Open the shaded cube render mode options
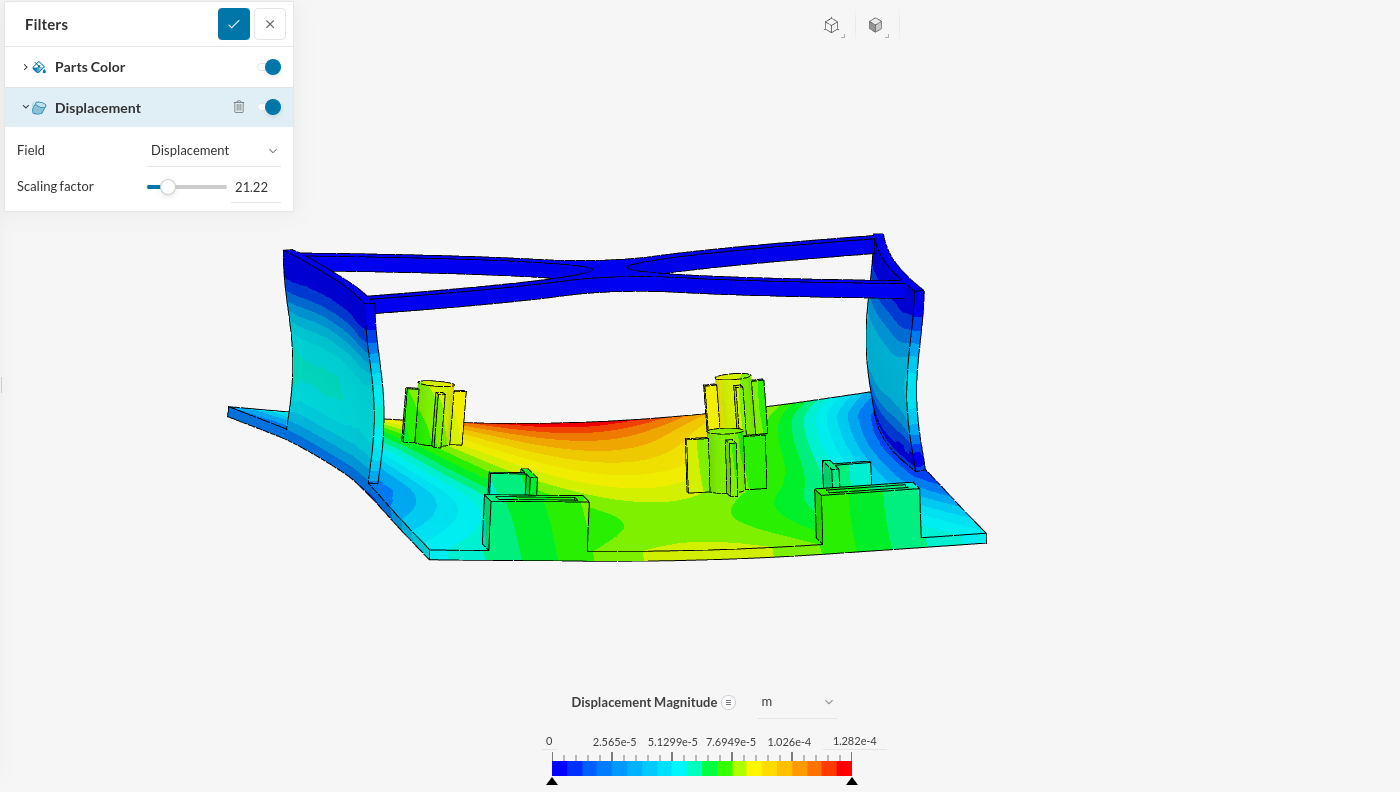Viewport: 1400px width, 792px height. tap(876, 26)
